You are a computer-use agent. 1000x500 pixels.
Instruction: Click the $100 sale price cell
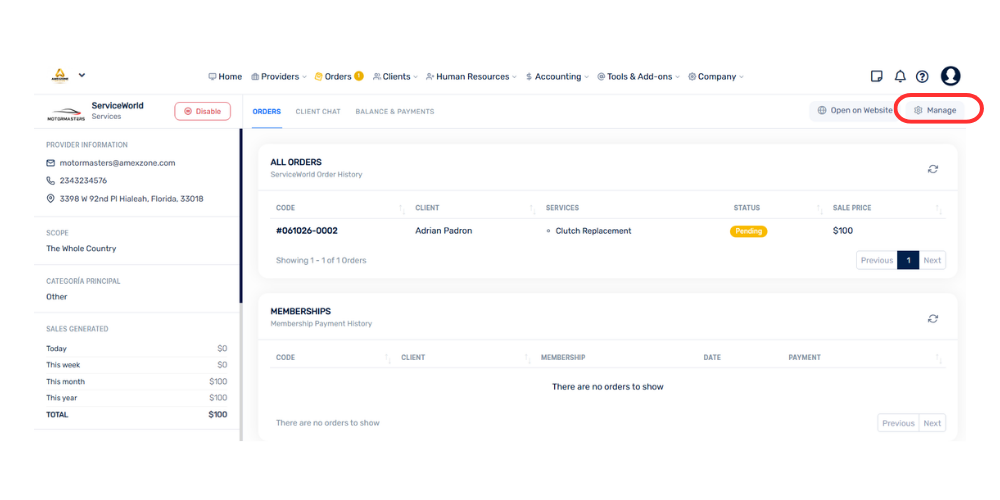coord(842,231)
